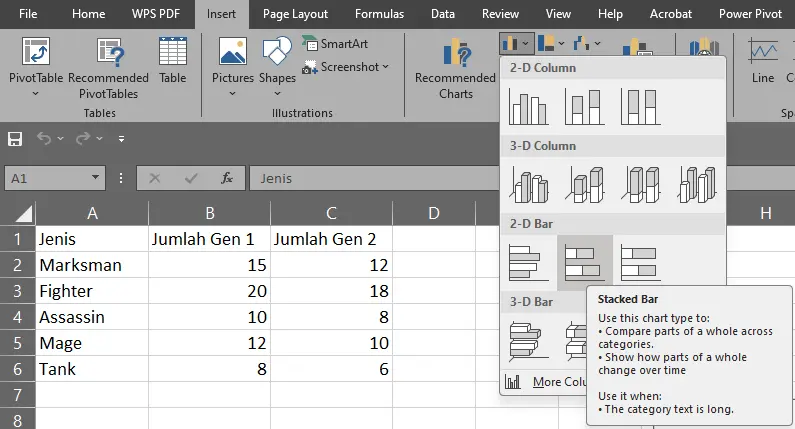Select cell containing Fighter
This screenshot has height=429, width=795.
92,291
